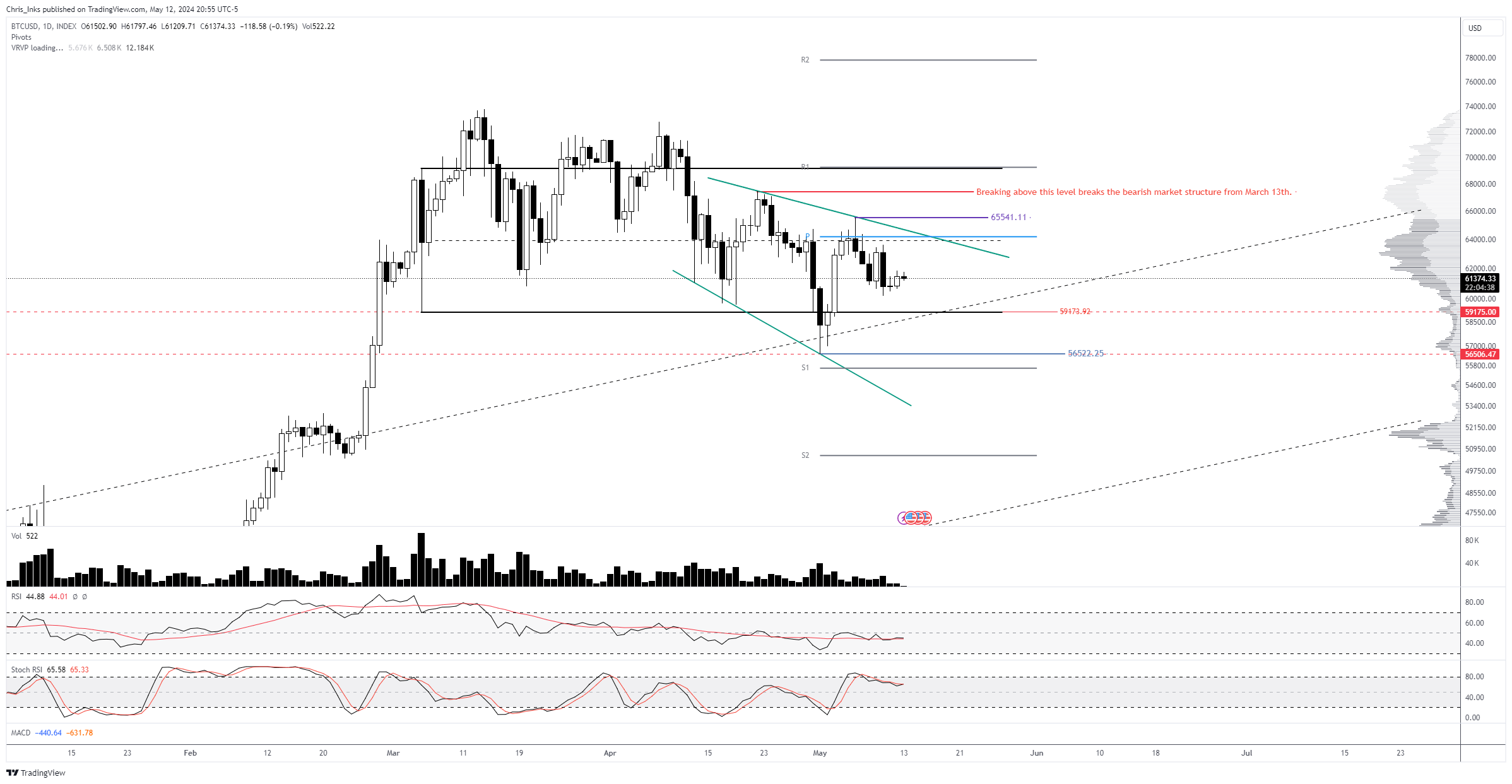This screenshot has width=1512, height=784.
Task: Click the red 59175.00 price axis tag
Action: pos(1480,312)
